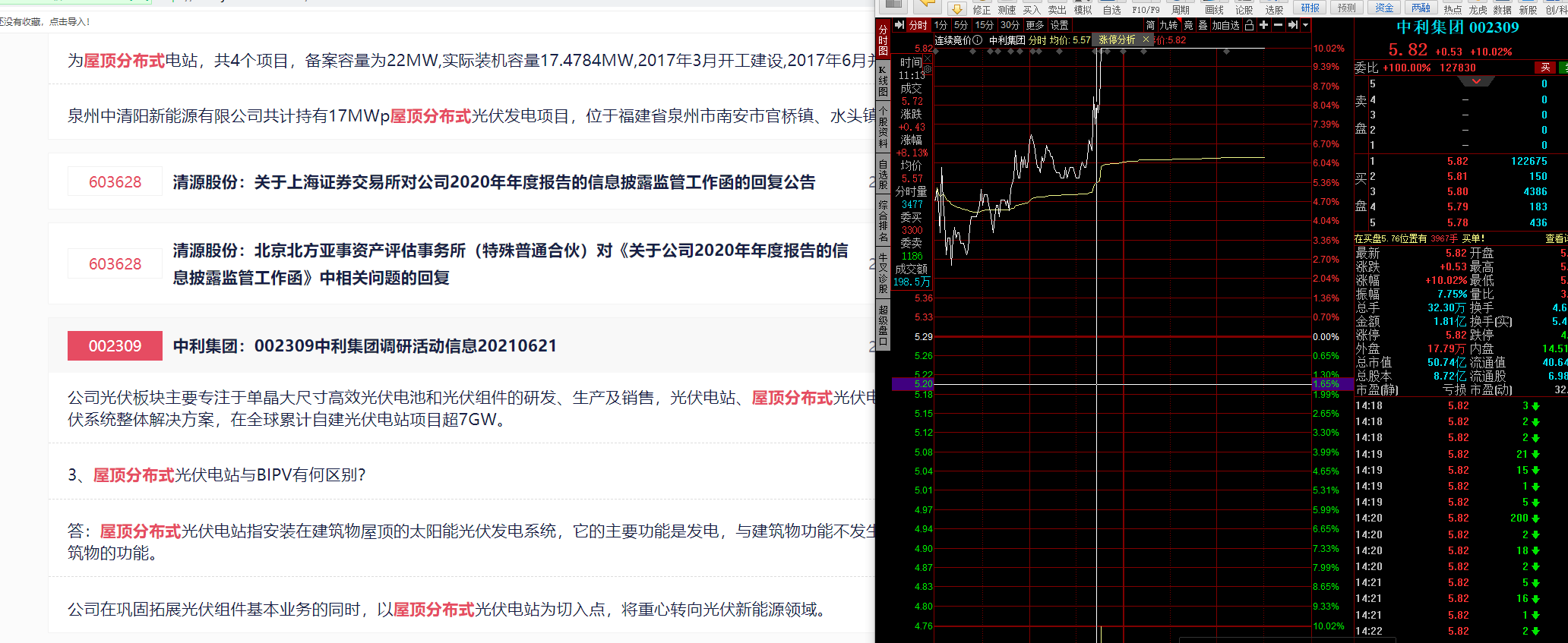This screenshot has width=1568, height=643.
Task: Click the orange down-arrow toolbar icon
Action: pos(957,8)
